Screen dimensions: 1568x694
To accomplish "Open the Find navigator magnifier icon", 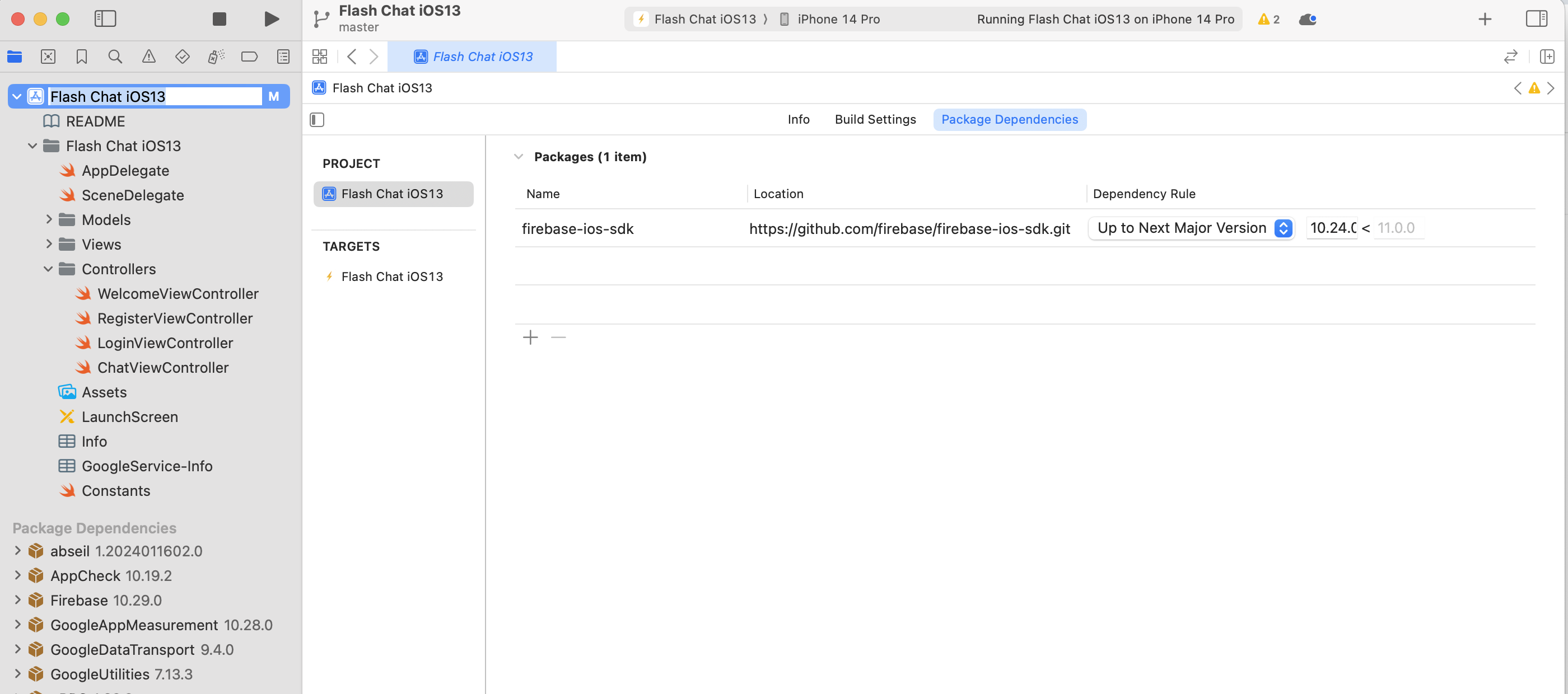I will [x=114, y=57].
